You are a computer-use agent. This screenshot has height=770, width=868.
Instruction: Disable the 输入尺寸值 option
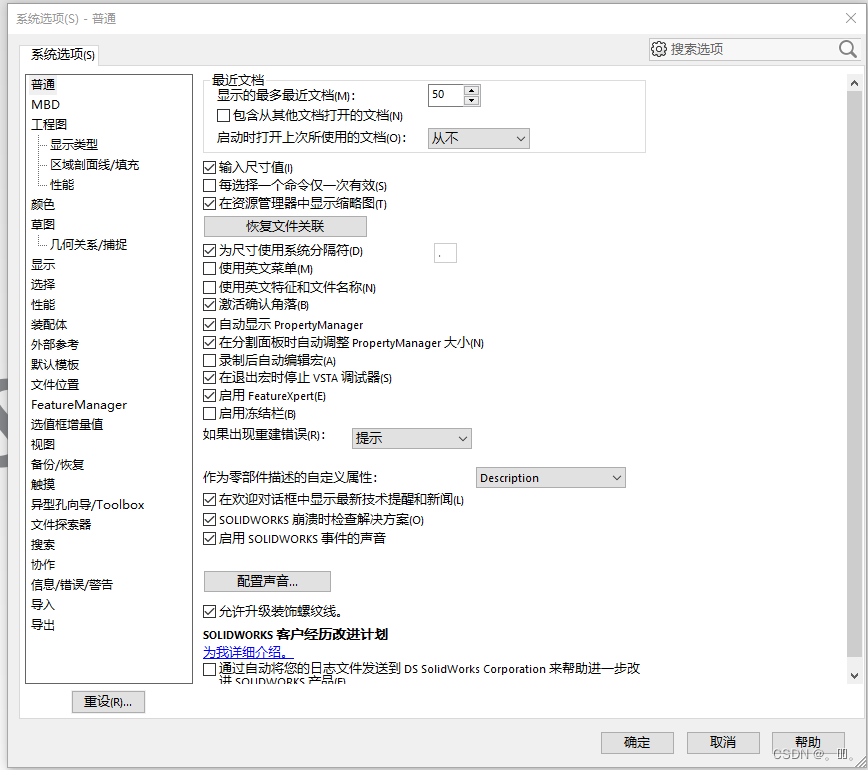click(210, 167)
